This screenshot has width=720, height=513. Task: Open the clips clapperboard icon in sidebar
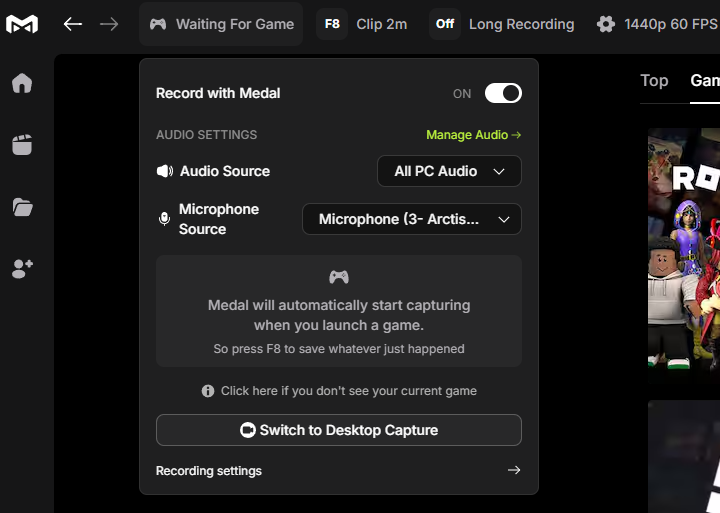point(22,145)
